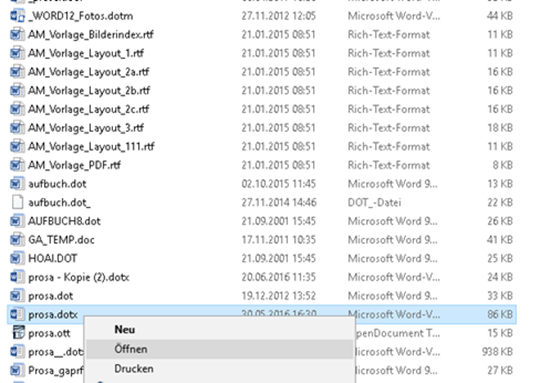Viewport: 551px width, 383px height.
Task: Click the _WORD12_Fotos.dotm file icon
Action: (18, 16)
